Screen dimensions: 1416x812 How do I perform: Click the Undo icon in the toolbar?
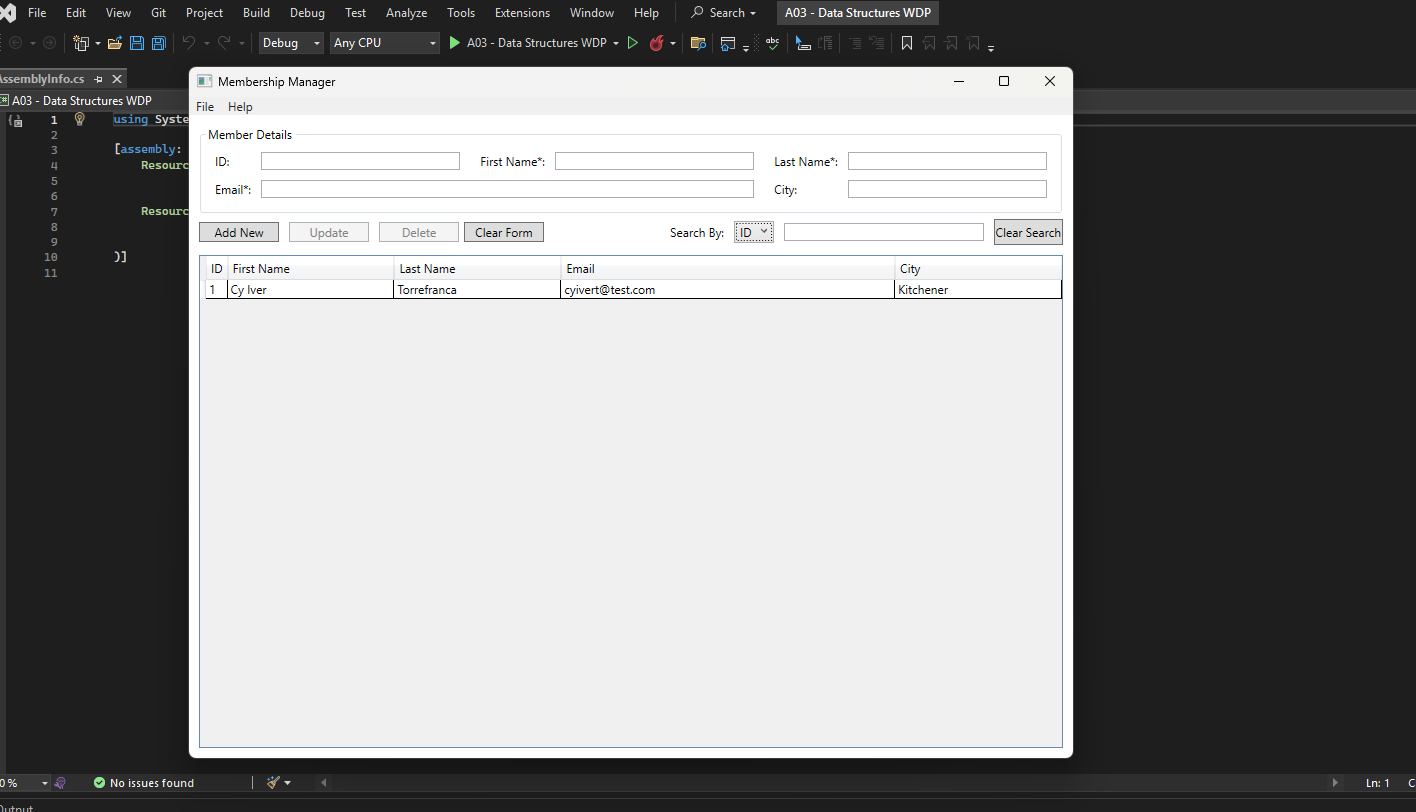(191, 43)
